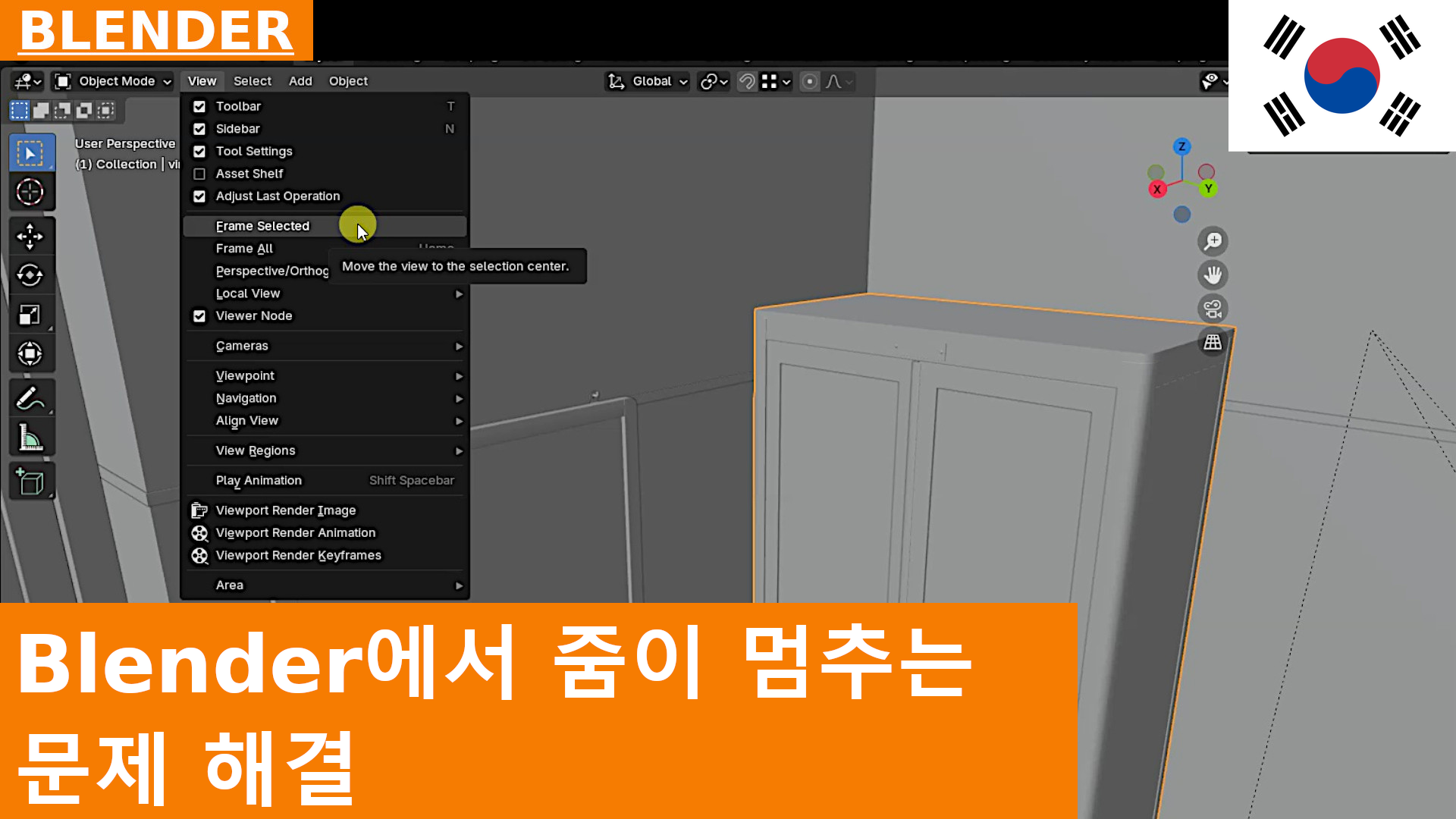
Task: Uncheck the Tool Settings checkbox
Action: tap(199, 152)
